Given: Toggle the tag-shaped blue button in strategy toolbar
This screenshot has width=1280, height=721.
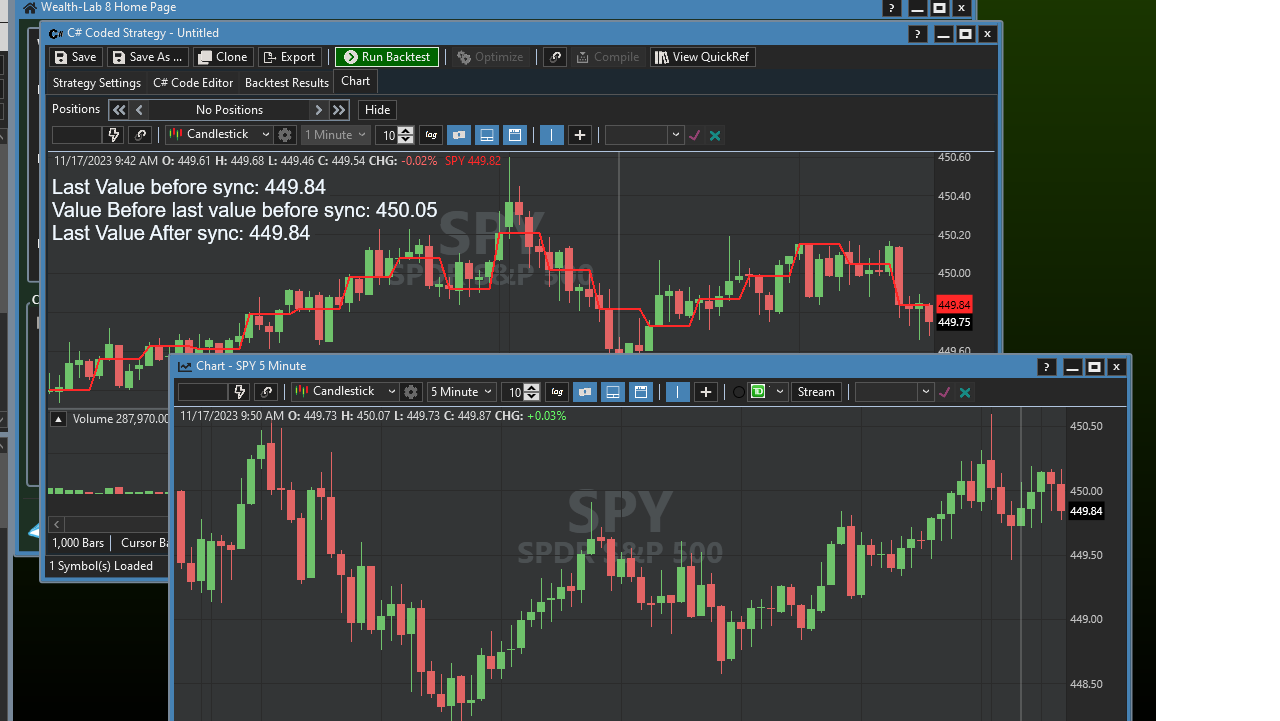Looking at the screenshot, I should click(x=459, y=135).
